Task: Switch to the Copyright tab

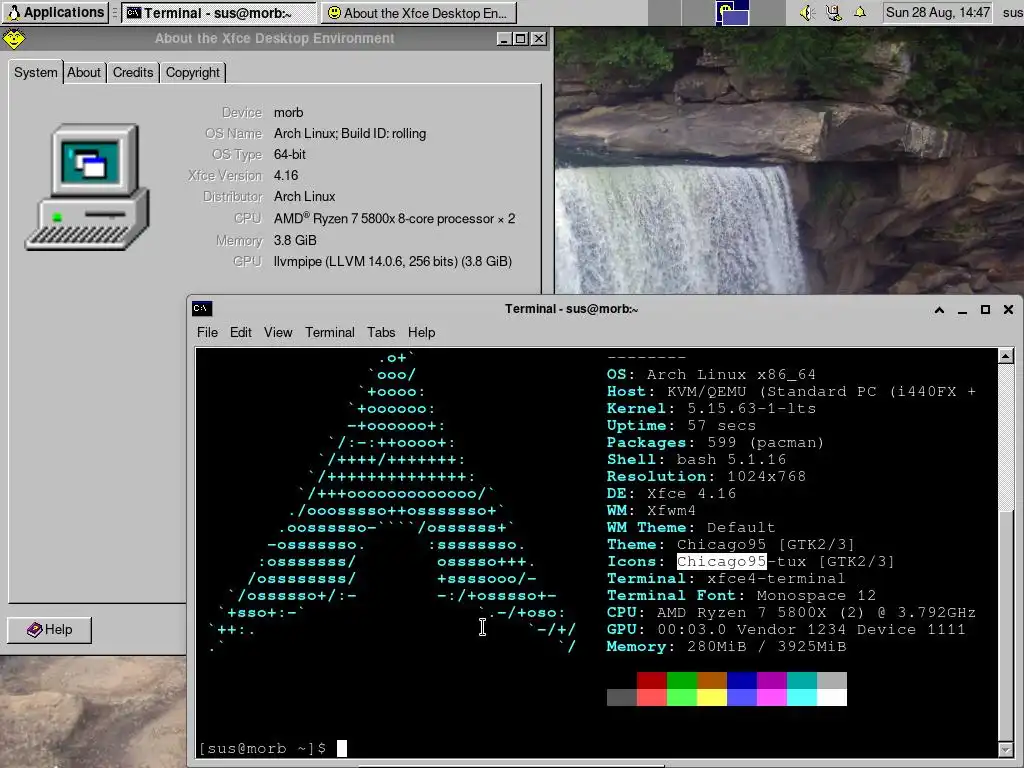Action: (193, 72)
